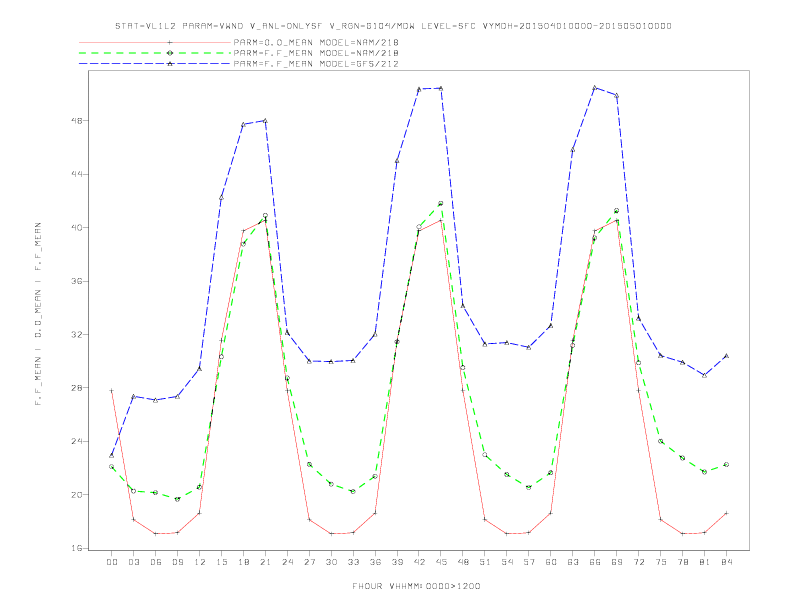Image resolution: width=792 pixels, height=612 pixels.
Task: Click x-axis tick label 33
Action: tap(353, 562)
